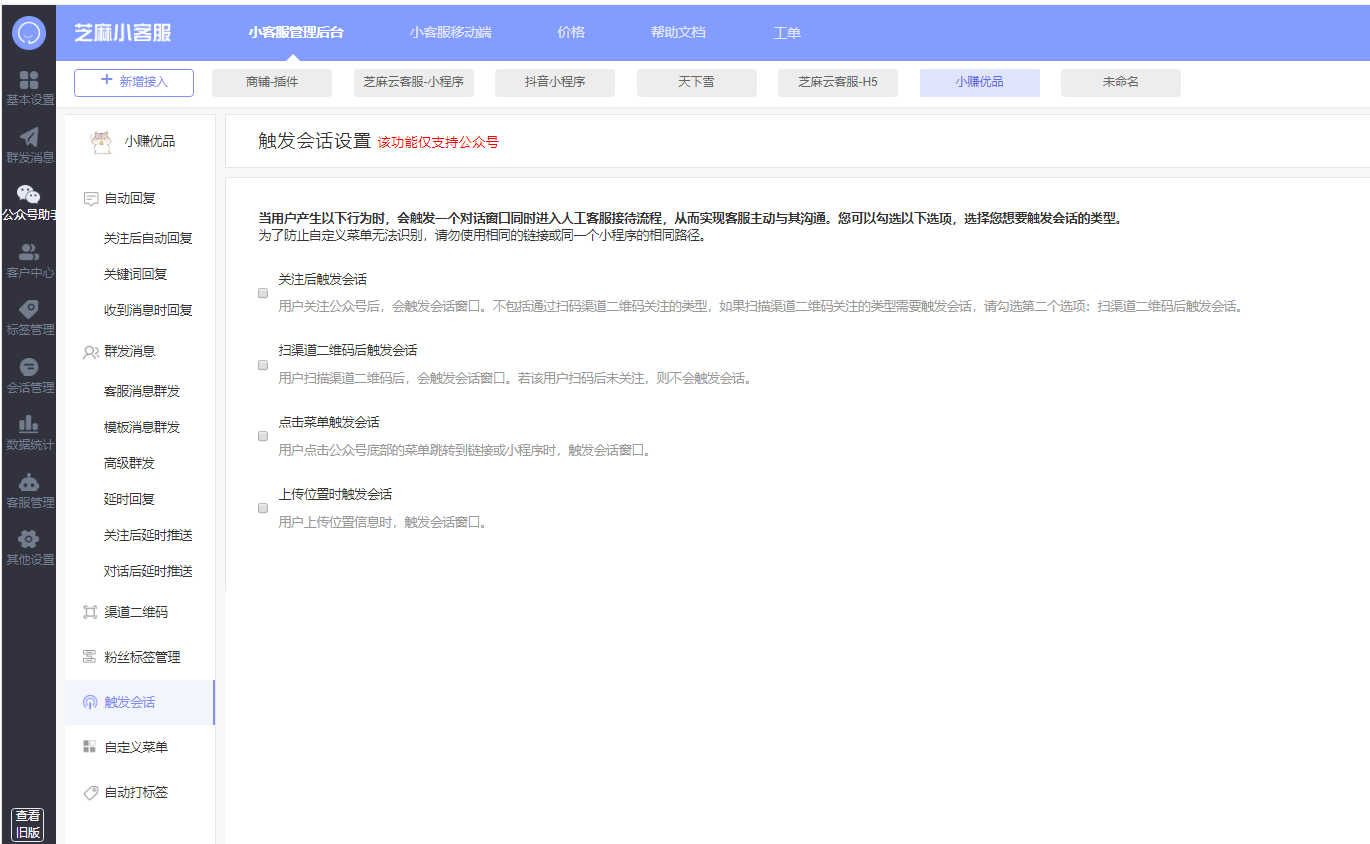Open 小客服管理后台 top tab

point(296,32)
